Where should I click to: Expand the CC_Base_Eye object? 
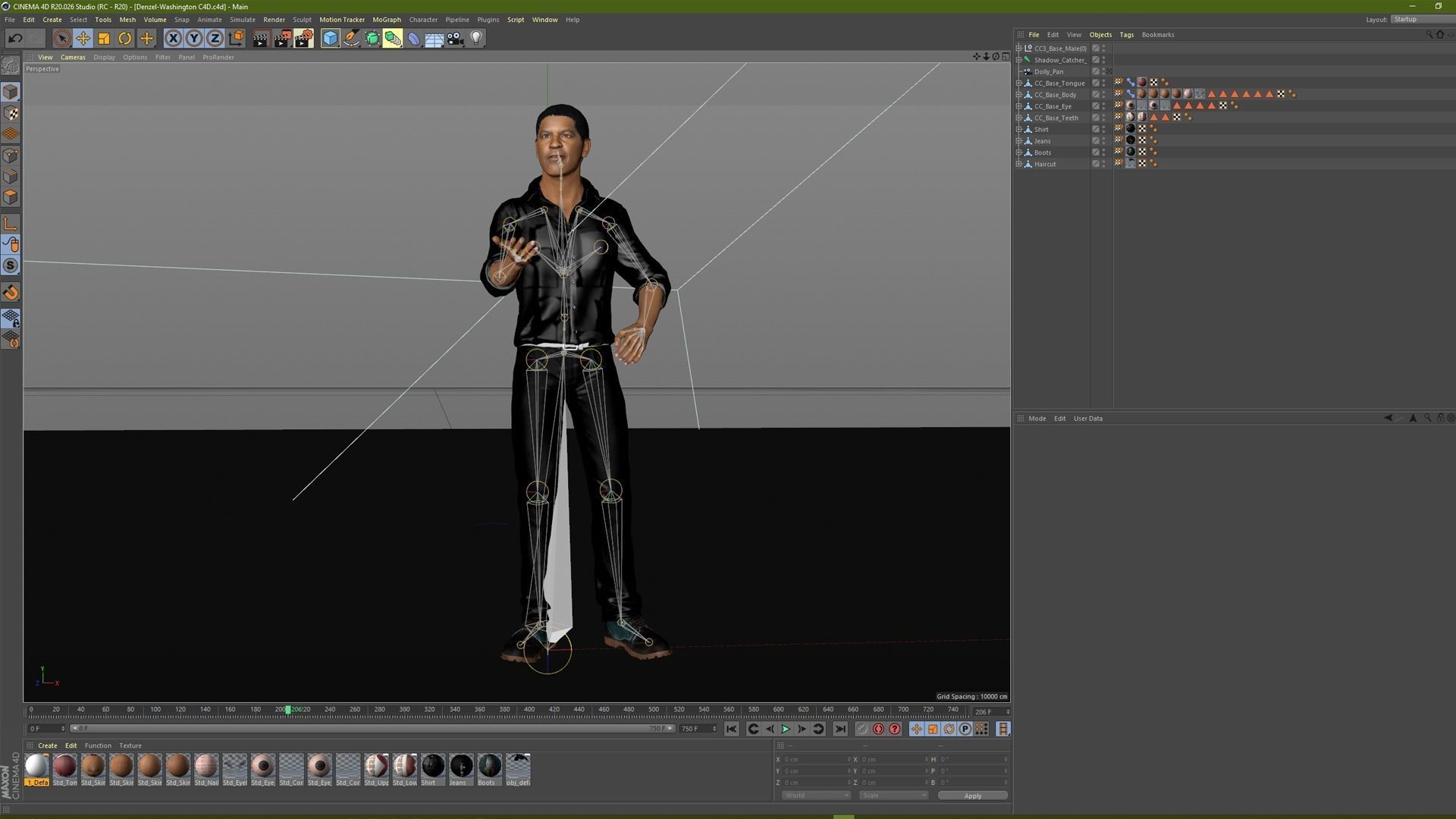click(x=1019, y=106)
